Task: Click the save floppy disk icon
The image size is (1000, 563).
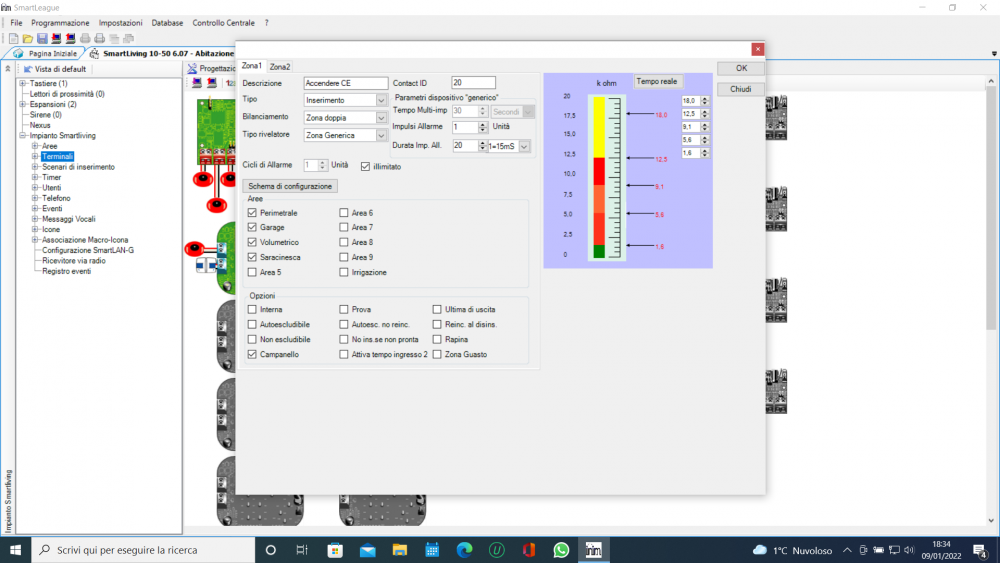Action: pos(42,38)
